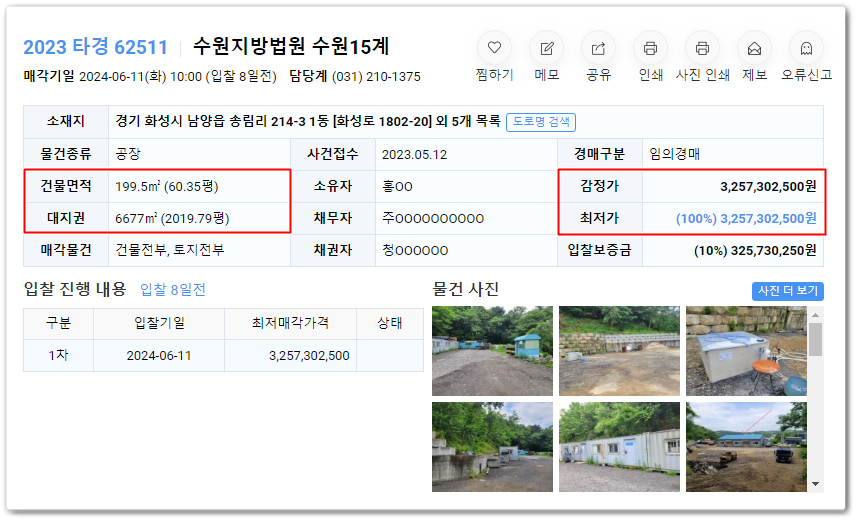The width and height of the screenshot is (858, 522).
Task: Click the 오류신고 error report icon
Action: pos(806,48)
